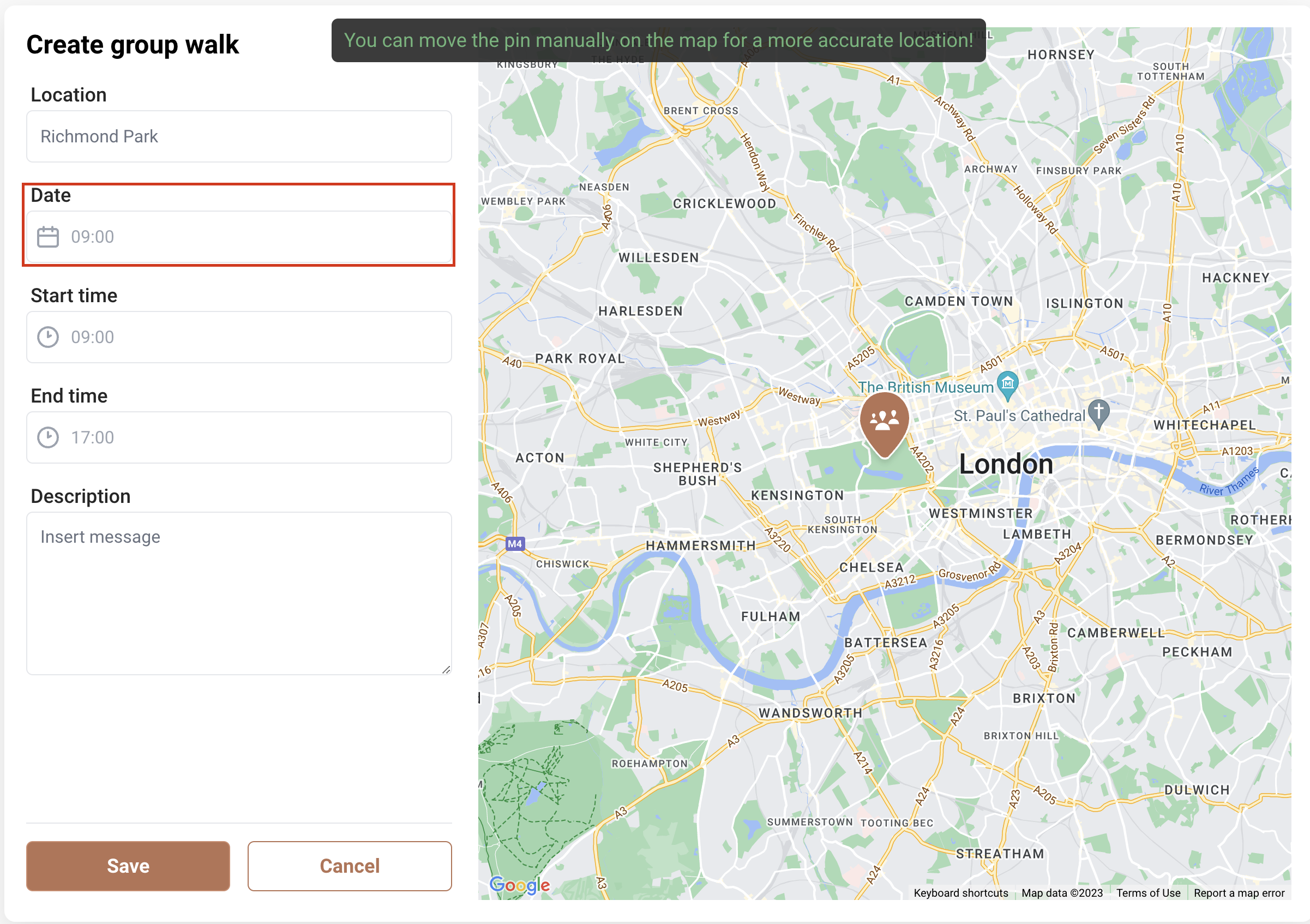Click the calendar icon in Date field
This screenshot has width=1310, height=924.
[48, 237]
